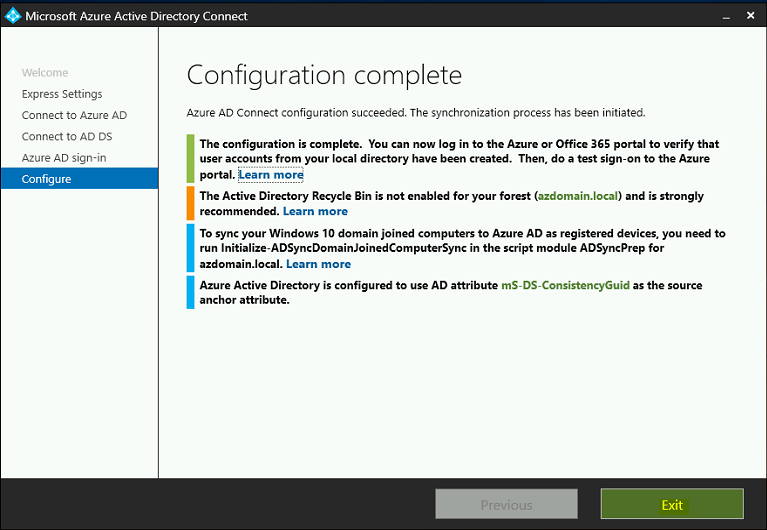Minimize the Azure AD Connect window
The height and width of the screenshot is (530, 767).
(726, 16)
